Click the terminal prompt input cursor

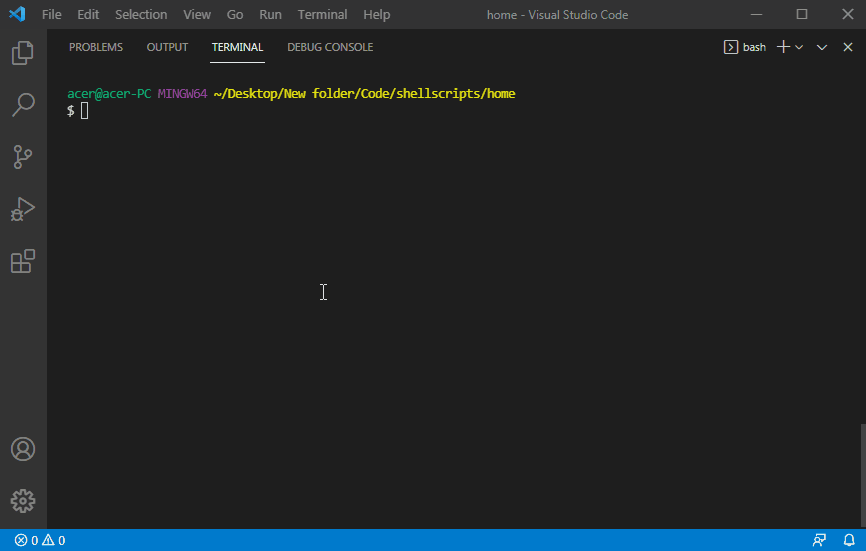click(85, 111)
